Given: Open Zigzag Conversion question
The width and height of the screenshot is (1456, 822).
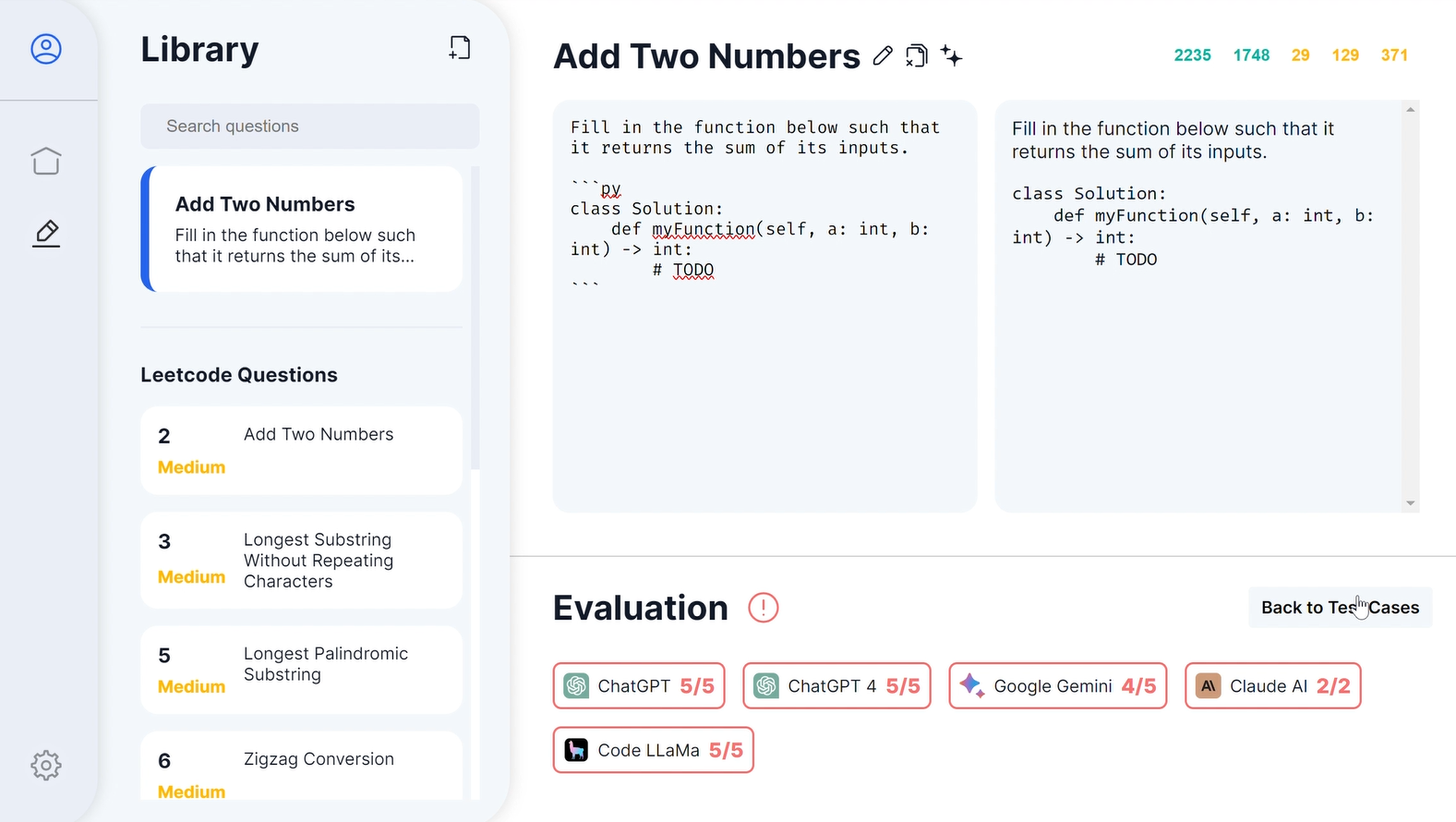Looking at the screenshot, I should (x=302, y=767).
